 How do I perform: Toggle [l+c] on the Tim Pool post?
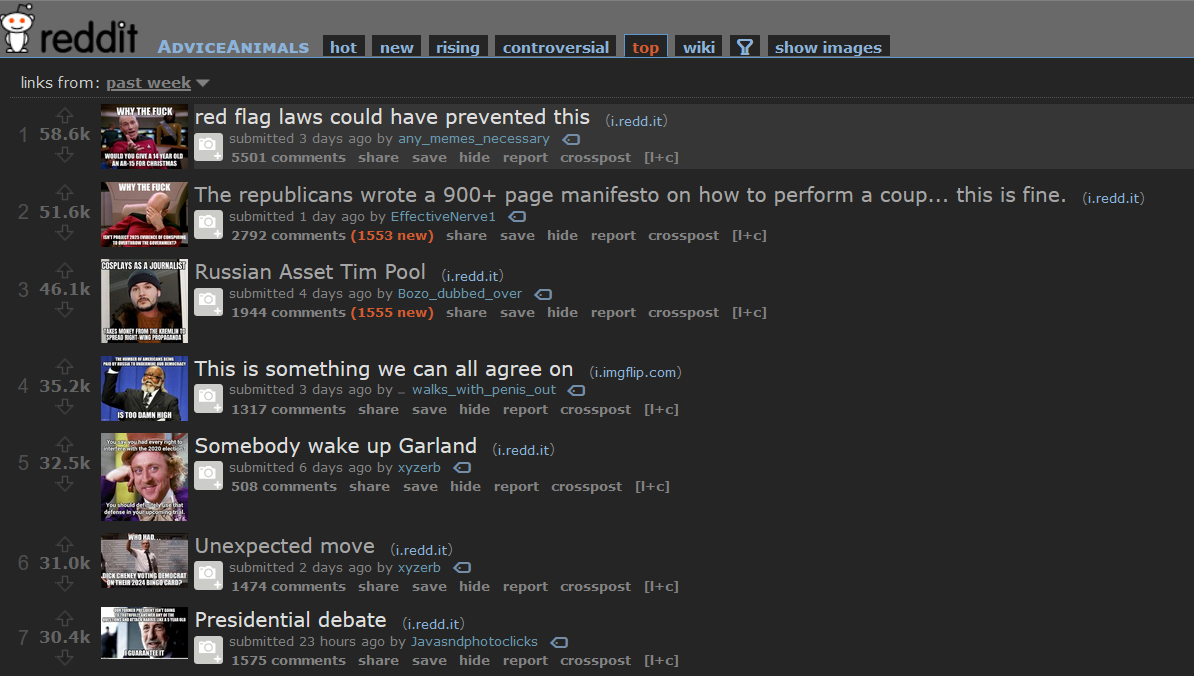(749, 313)
